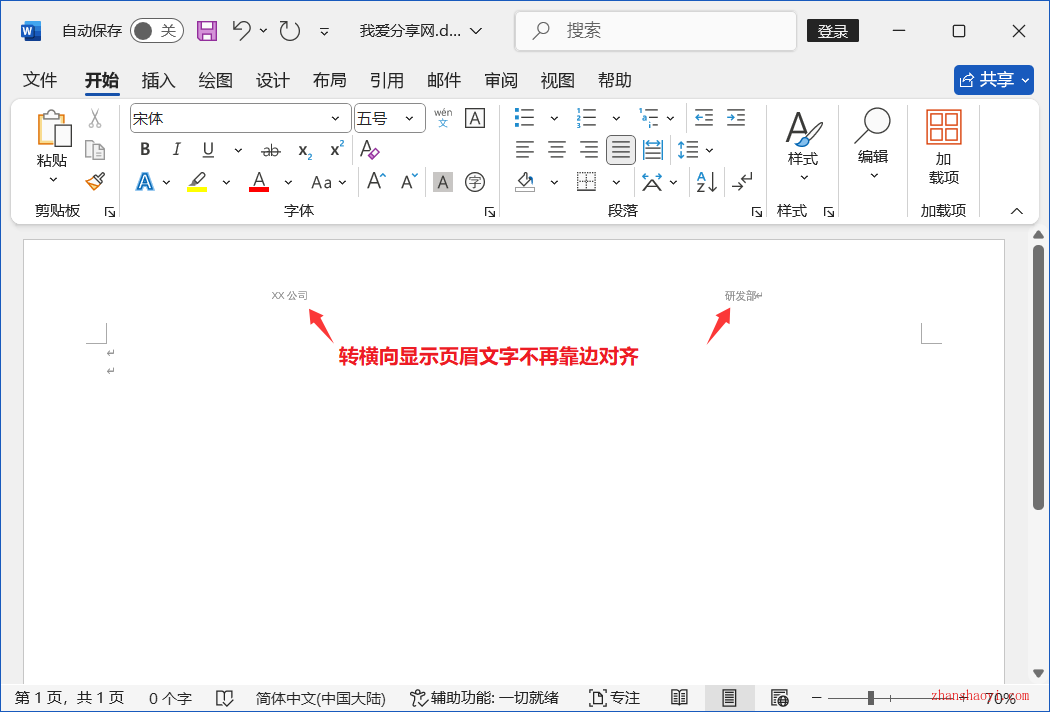1050x712 pixels.
Task: Apply paragraph shading with the paint bucket
Action: click(526, 182)
